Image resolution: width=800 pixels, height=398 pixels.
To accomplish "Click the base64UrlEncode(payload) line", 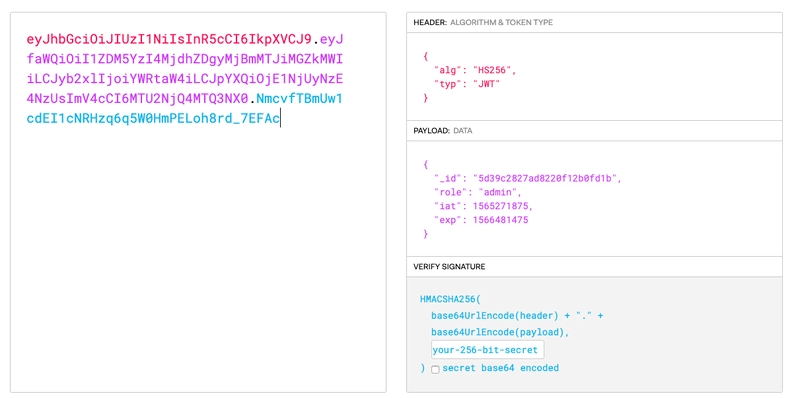I will coord(500,332).
